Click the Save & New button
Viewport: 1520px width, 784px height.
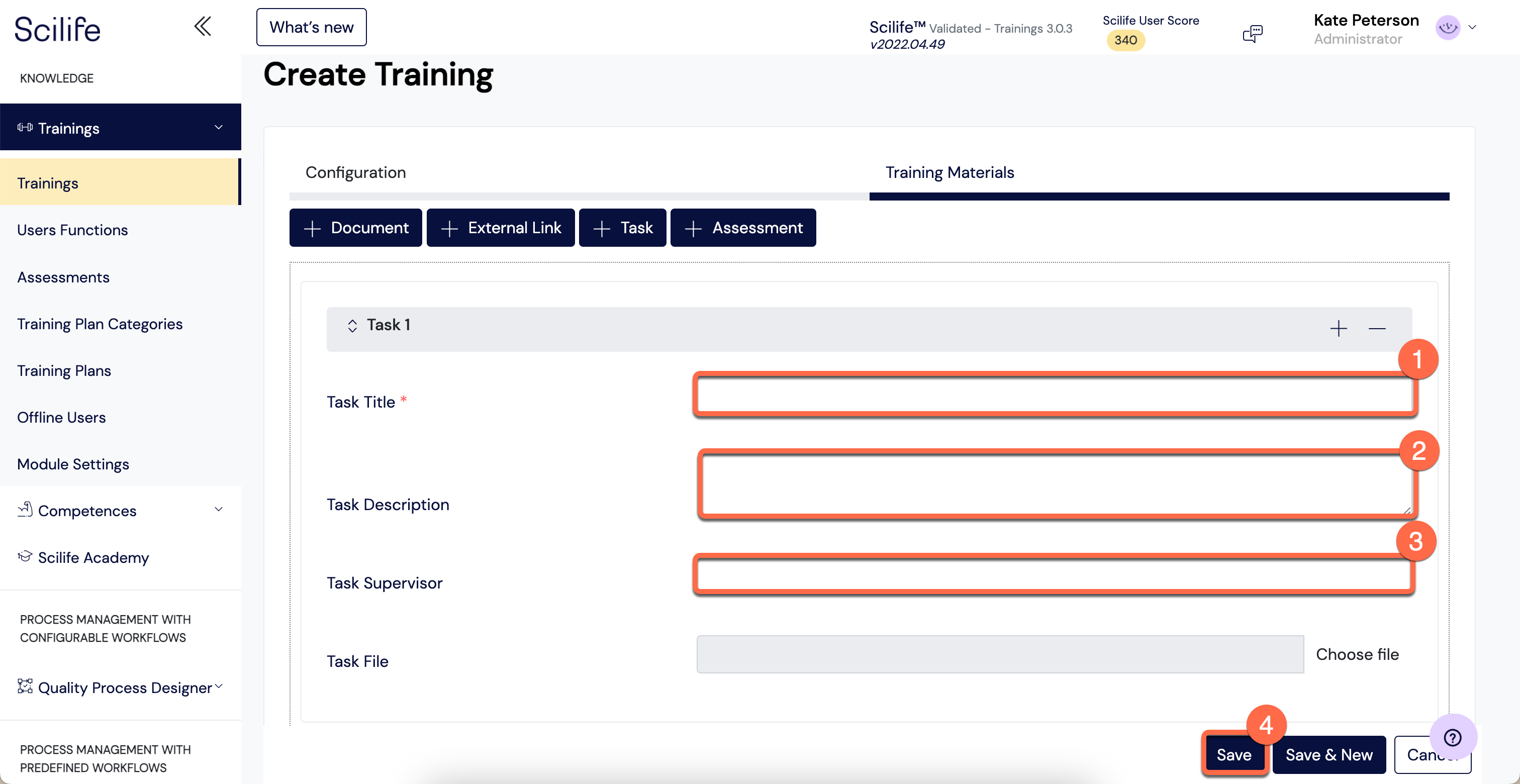[x=1329, y=754]
